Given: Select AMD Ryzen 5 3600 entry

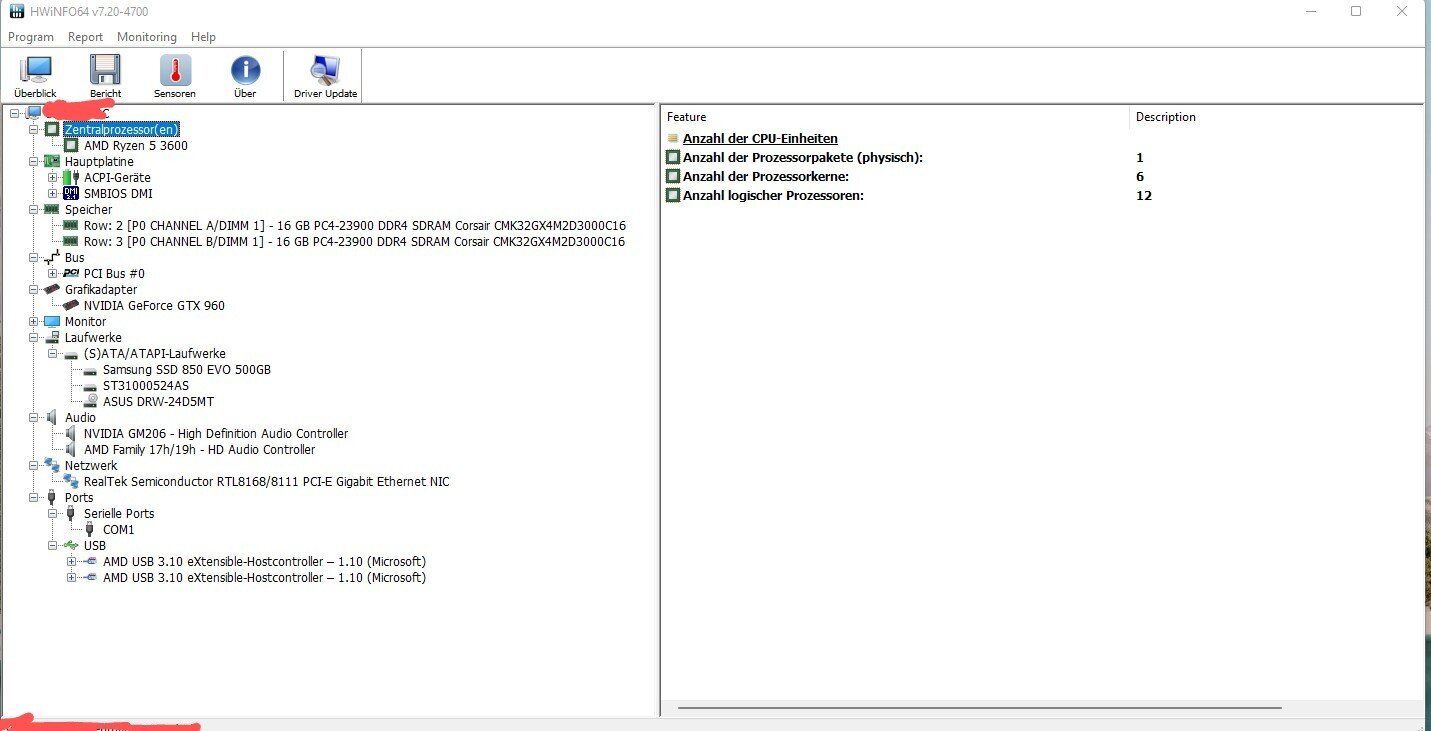Looking at the screenshot, I should [x=136, y=146].
